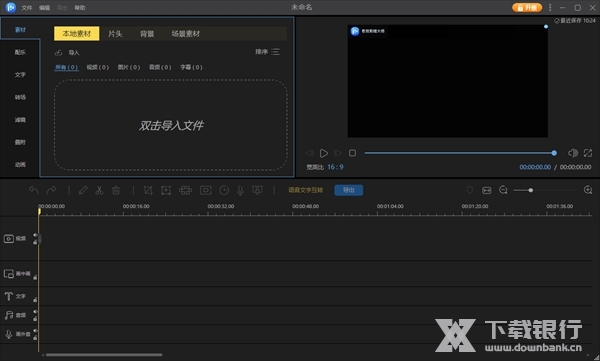600x361 pixels.
Task: Open the 排序 sort dropdown
Action: (267, 52)
